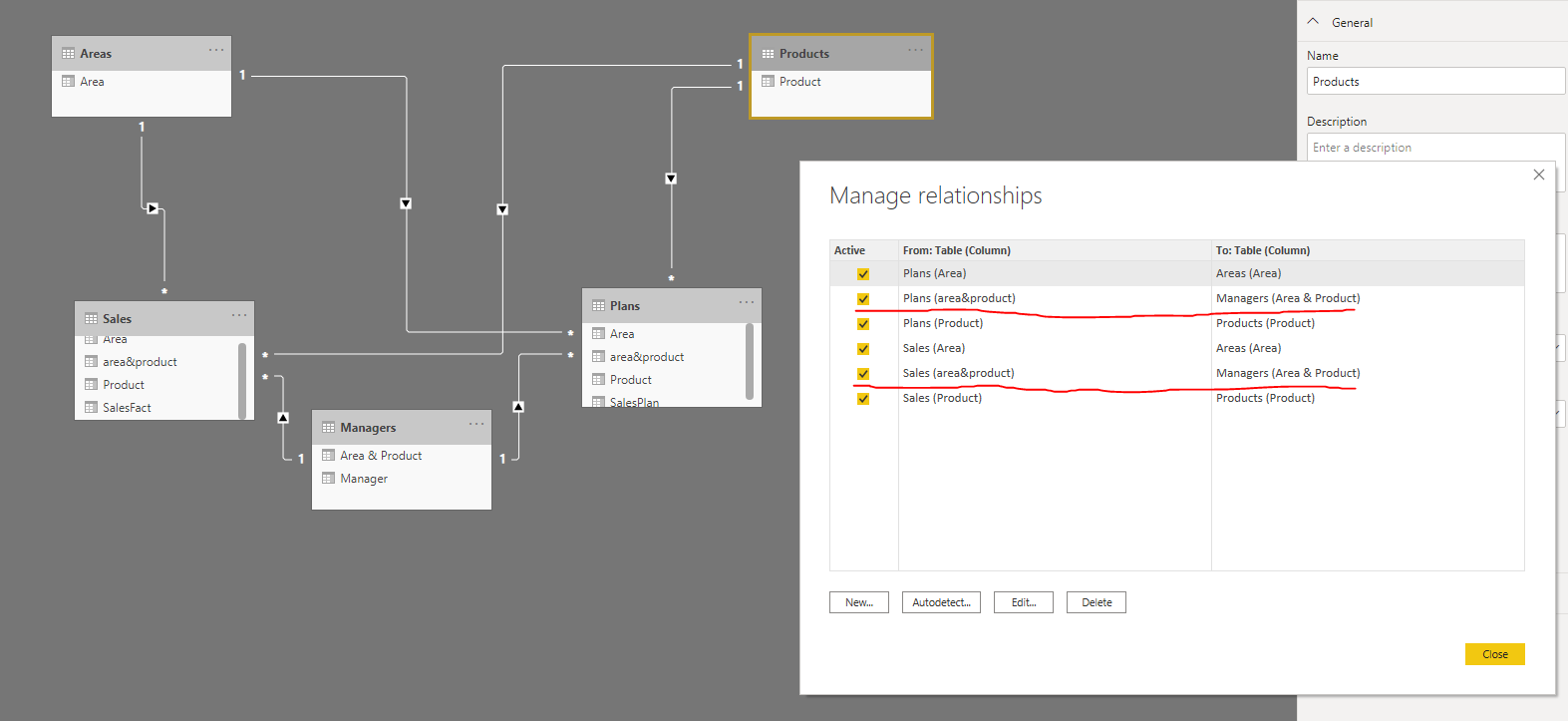Click the Managers table header icon
The width and height of the screenshot is (1568, 721).
point(328,428)
